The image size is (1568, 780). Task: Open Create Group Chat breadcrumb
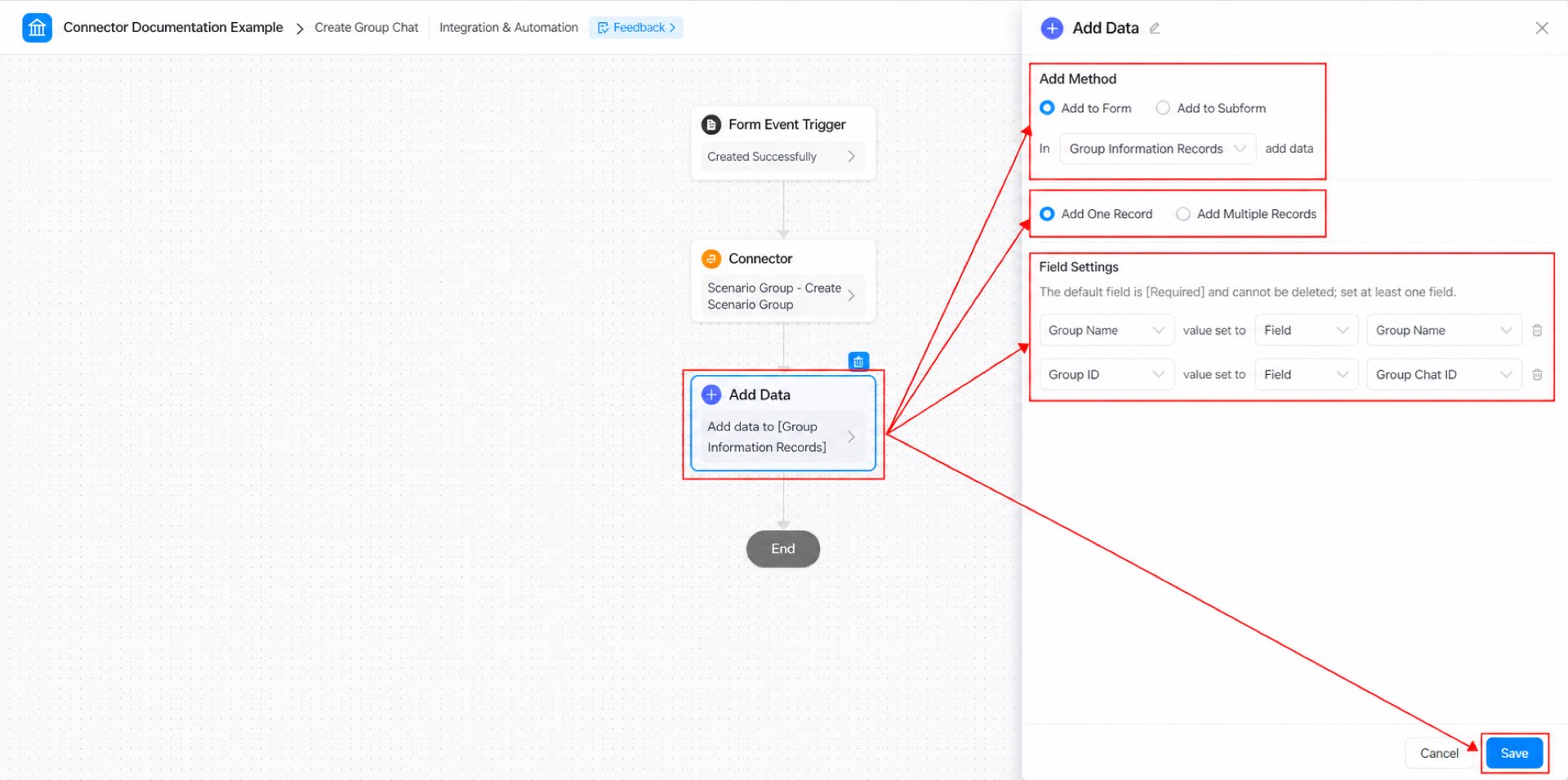pos(366,28)
